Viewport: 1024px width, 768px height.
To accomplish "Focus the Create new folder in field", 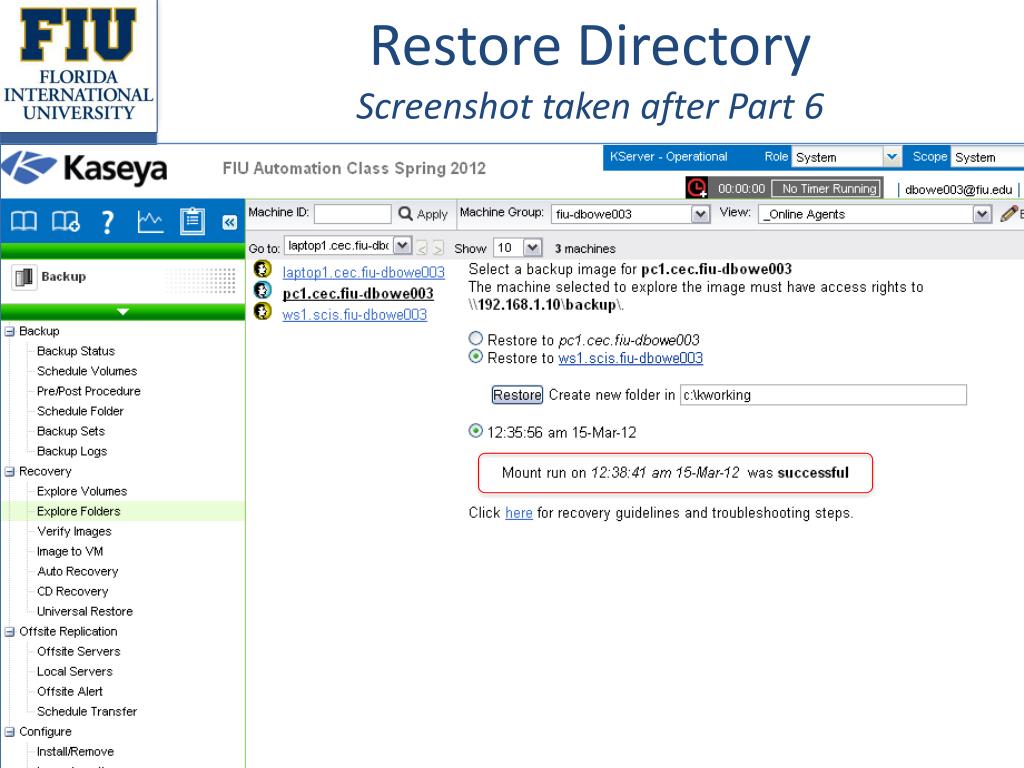I will 823,395.
